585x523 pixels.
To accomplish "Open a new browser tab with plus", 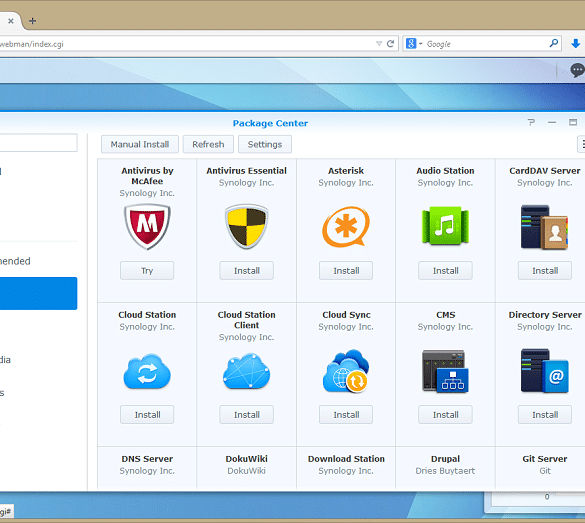I will (32, 21).
